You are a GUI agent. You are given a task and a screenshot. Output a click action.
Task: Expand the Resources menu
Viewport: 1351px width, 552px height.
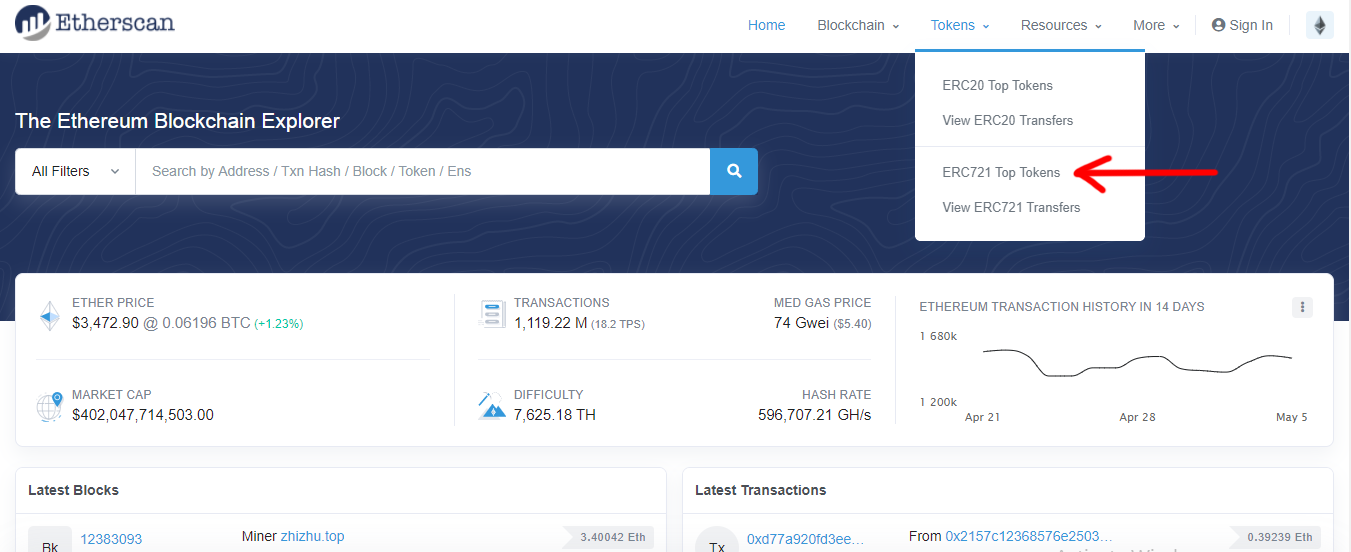1061,25
